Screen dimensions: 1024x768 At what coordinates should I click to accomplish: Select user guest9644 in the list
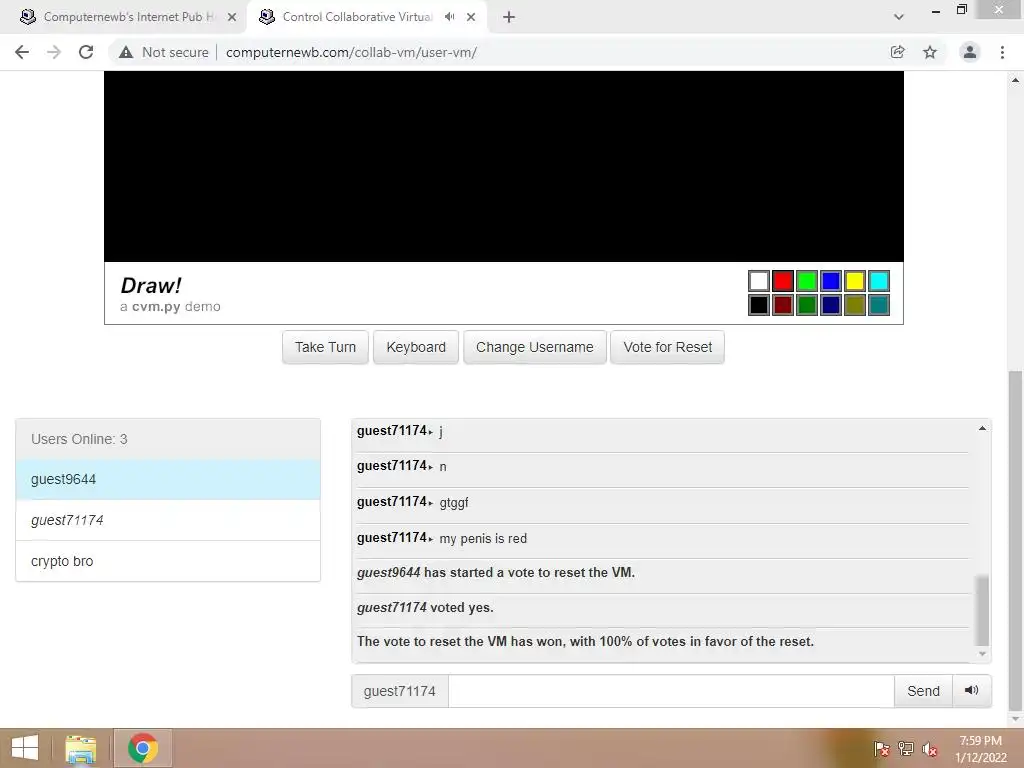click(168, 479)
